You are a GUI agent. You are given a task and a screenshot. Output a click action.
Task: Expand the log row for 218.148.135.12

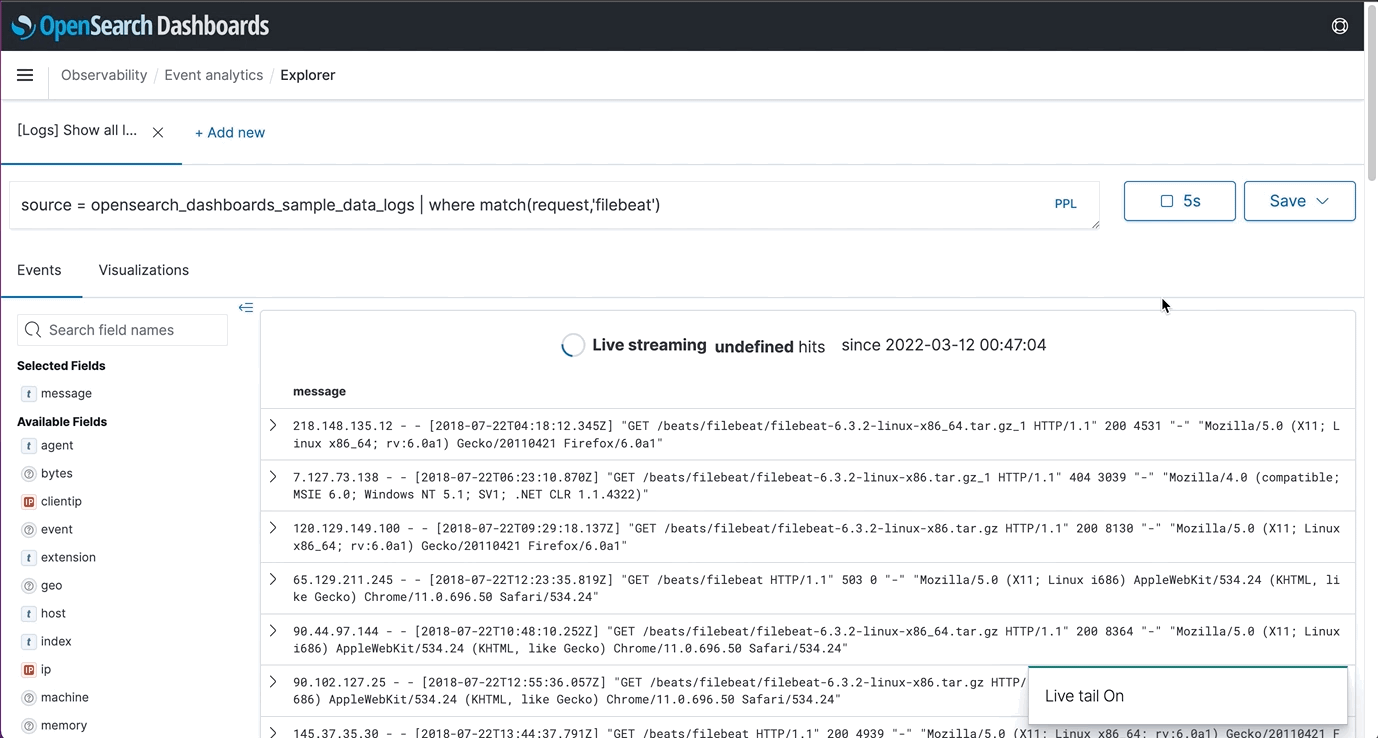click(273, 426)
